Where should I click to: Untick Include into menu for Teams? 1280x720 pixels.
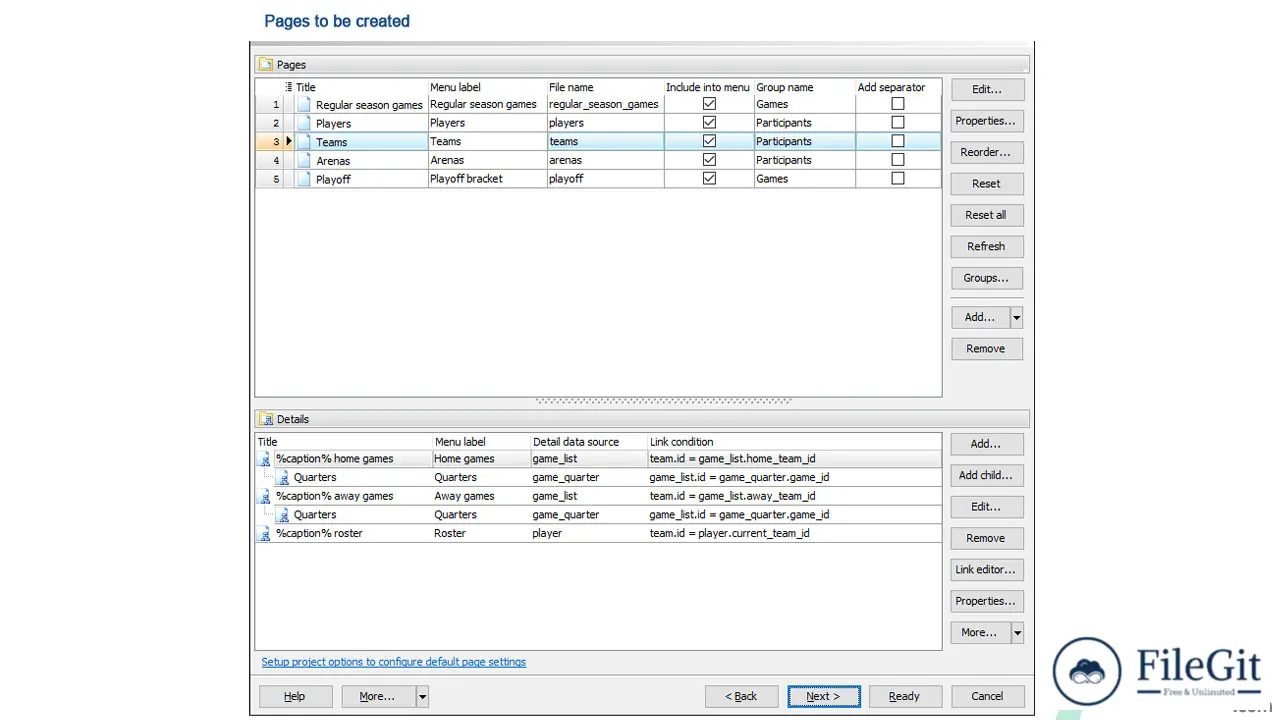click(709, 141)
